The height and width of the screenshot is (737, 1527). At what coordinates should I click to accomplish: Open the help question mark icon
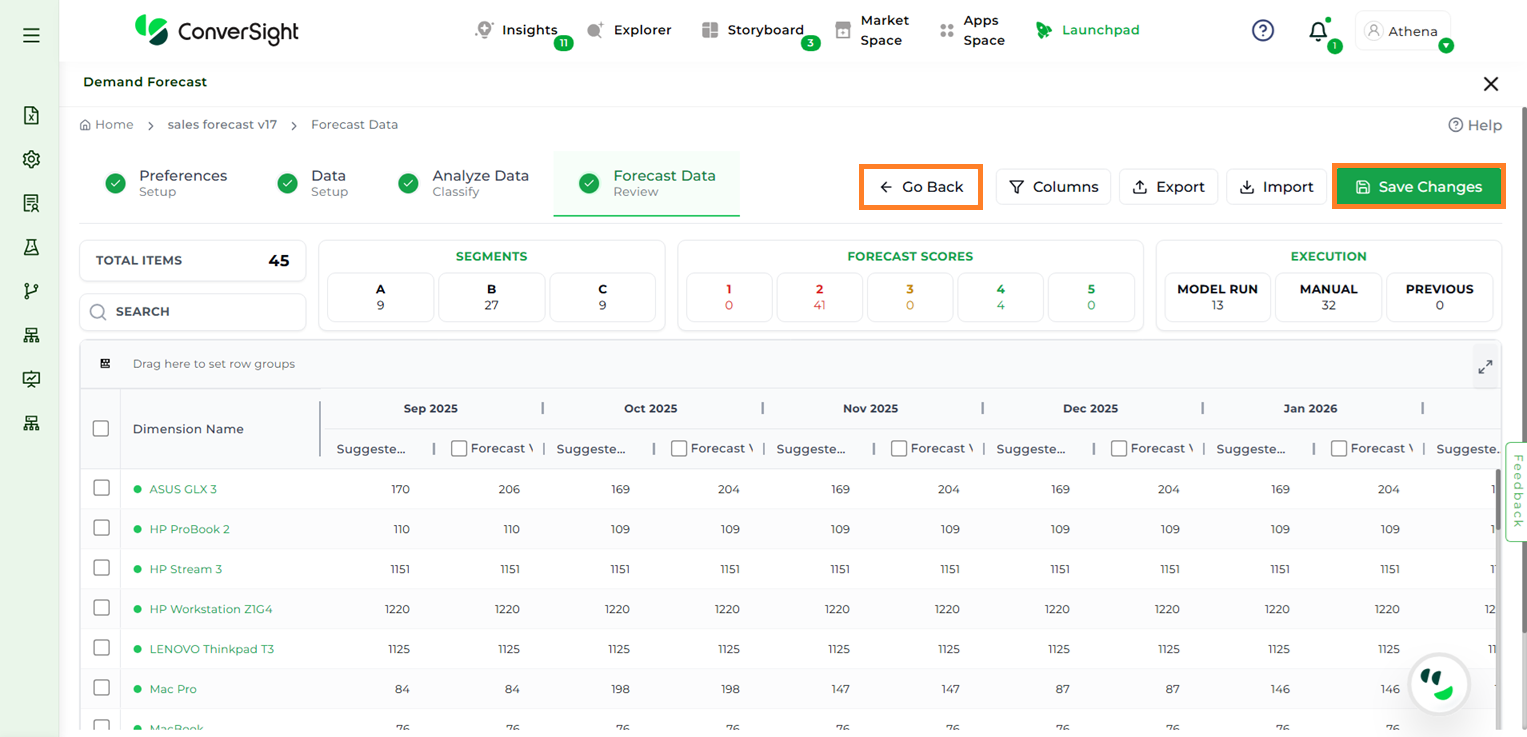tap(1263, 31)
